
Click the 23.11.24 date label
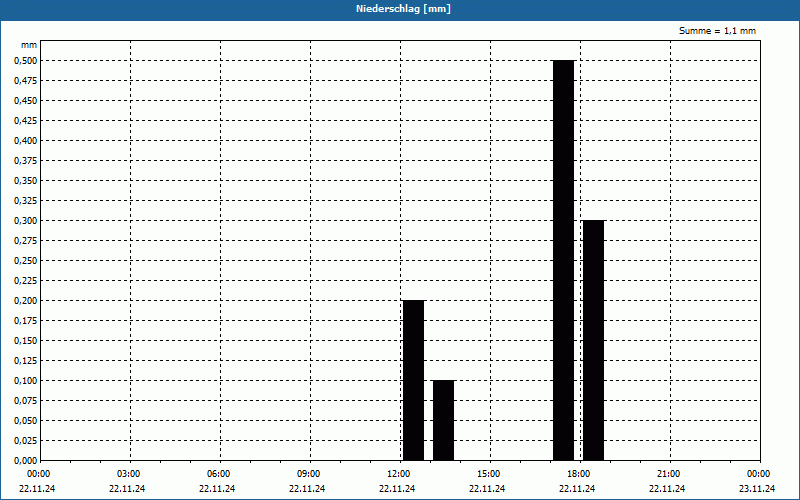point(757,489)
